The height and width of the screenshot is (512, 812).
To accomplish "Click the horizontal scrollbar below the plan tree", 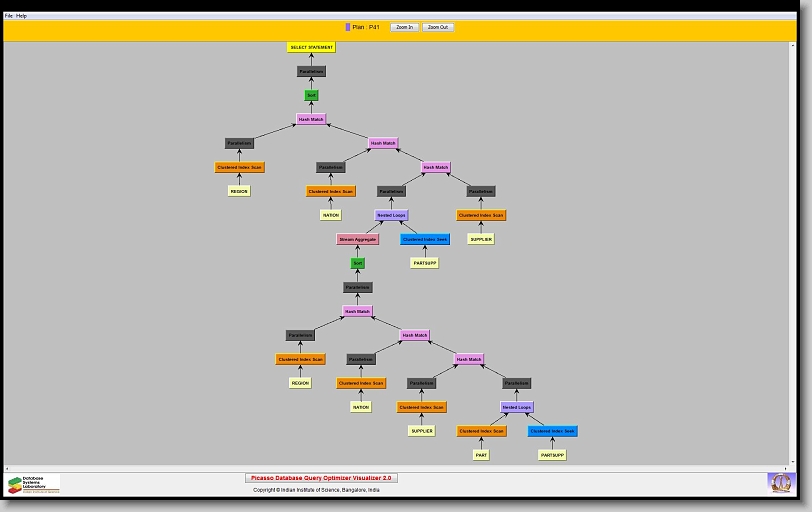I will [400, 467].
